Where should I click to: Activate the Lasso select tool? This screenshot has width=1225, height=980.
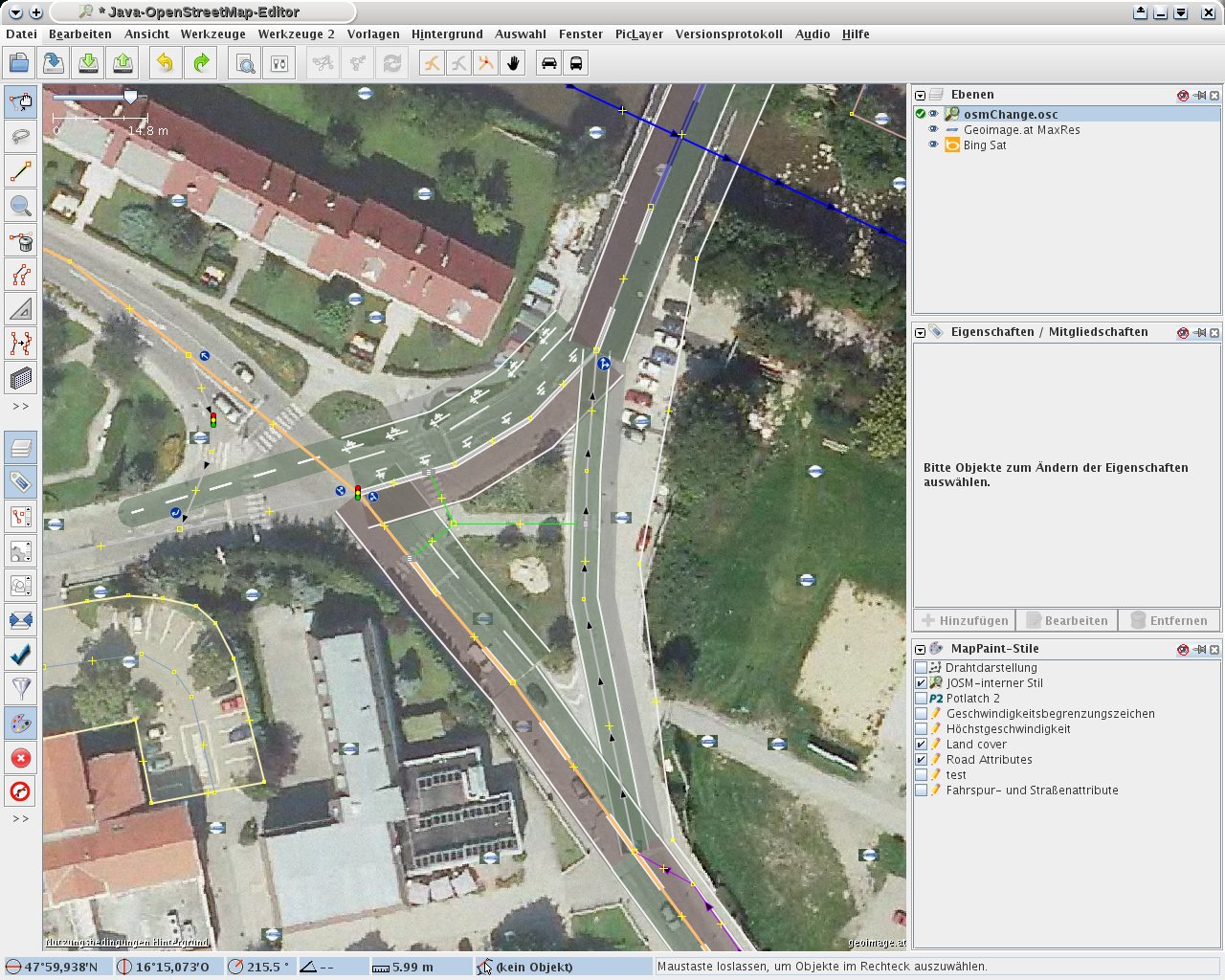point(21,136)
